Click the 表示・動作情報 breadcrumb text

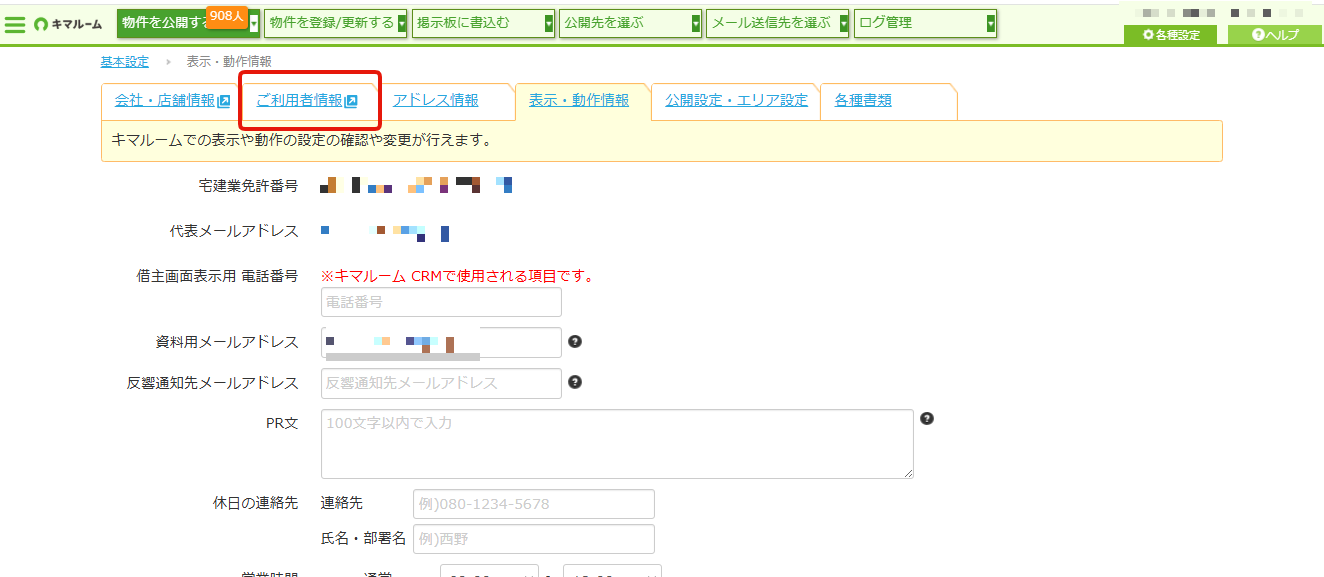pos(229,62)
